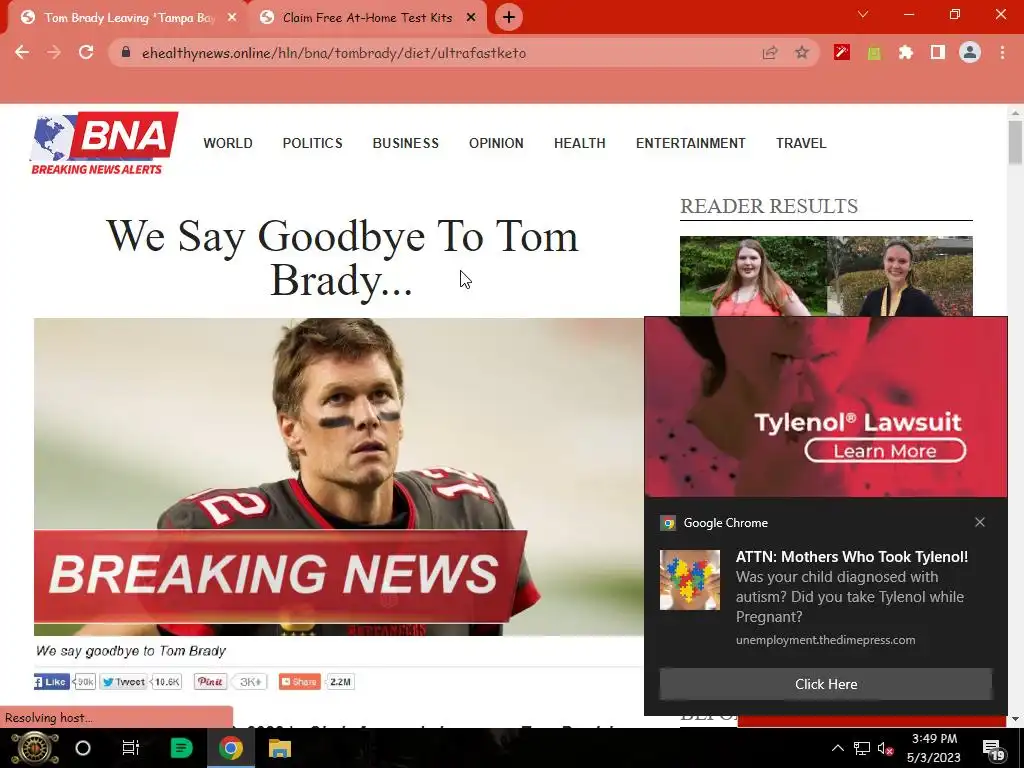
Task: Click the Tweet share button
Action: point(123,682)
